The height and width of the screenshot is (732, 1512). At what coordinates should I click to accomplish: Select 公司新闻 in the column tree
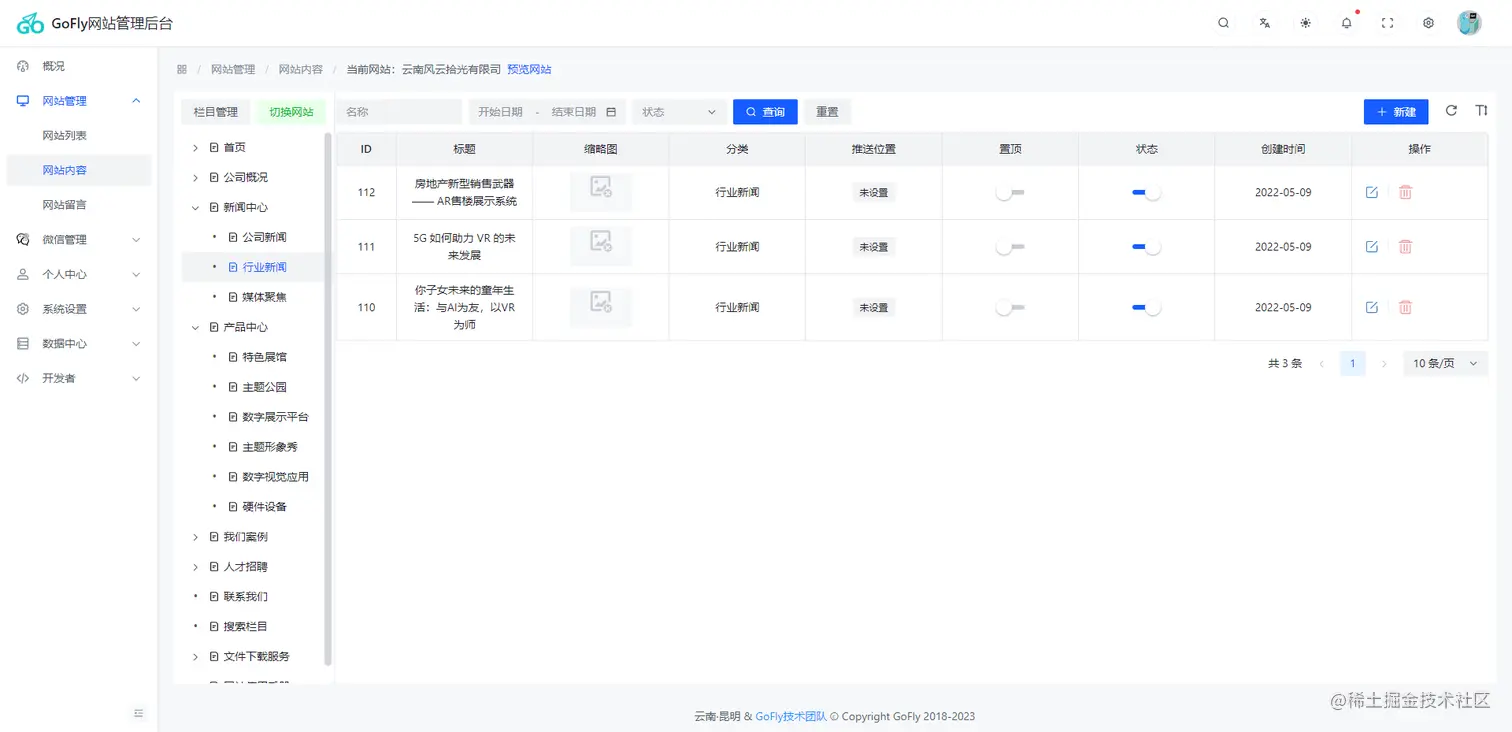(x=264, y=238)
